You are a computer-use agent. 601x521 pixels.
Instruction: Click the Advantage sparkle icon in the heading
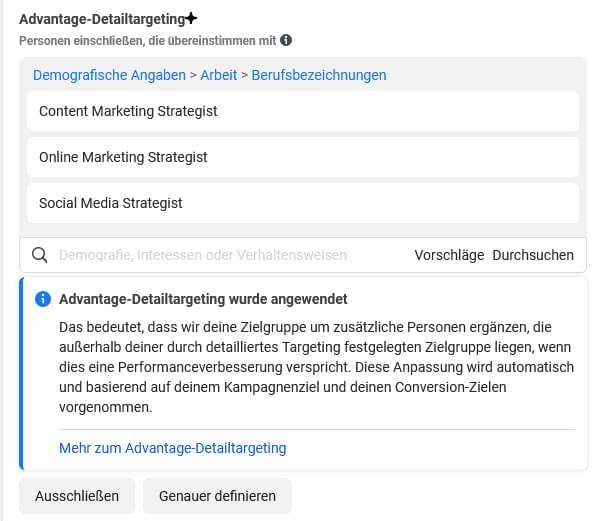[191, 18]
